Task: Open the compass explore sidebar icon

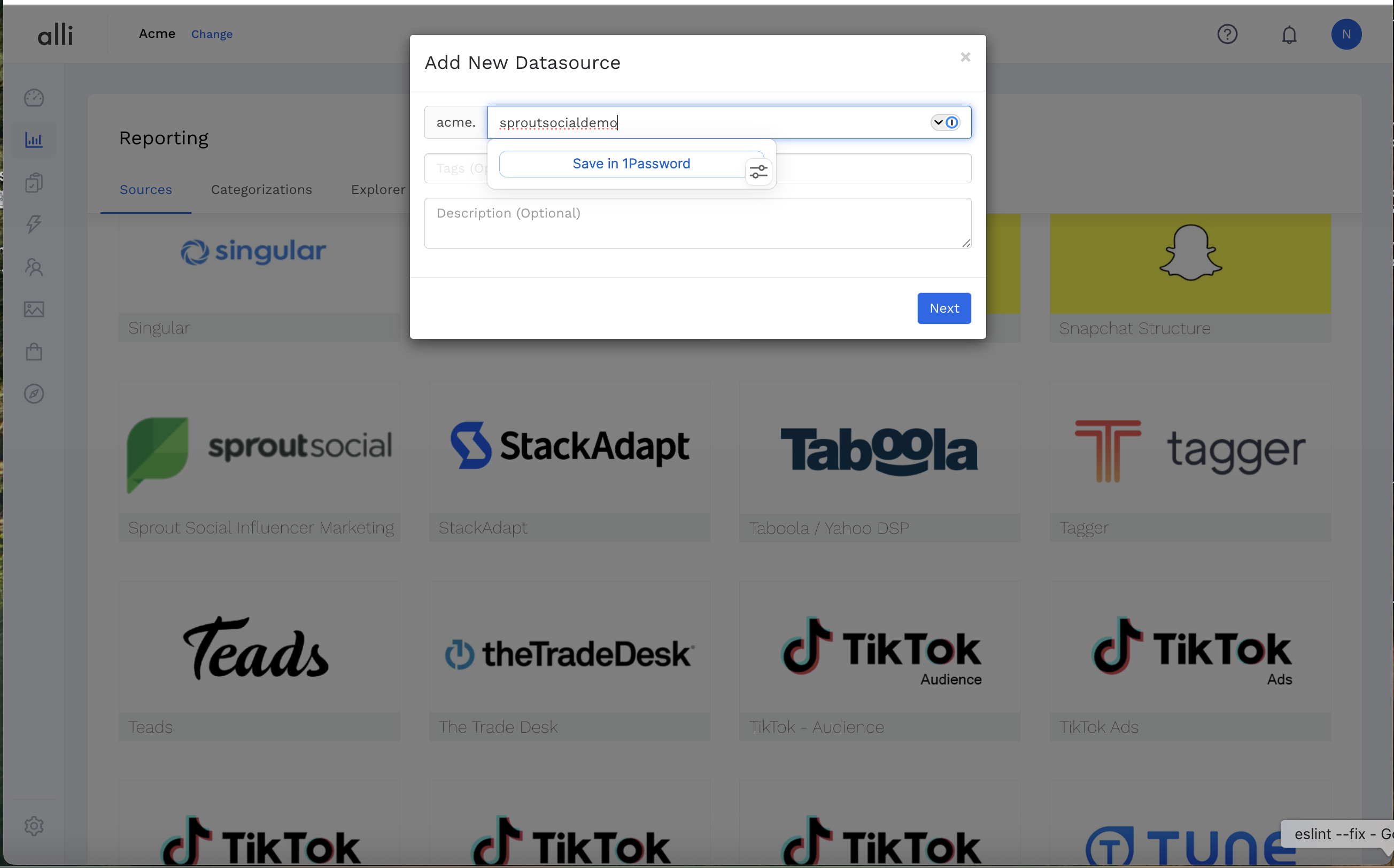Action: [34, 394]
